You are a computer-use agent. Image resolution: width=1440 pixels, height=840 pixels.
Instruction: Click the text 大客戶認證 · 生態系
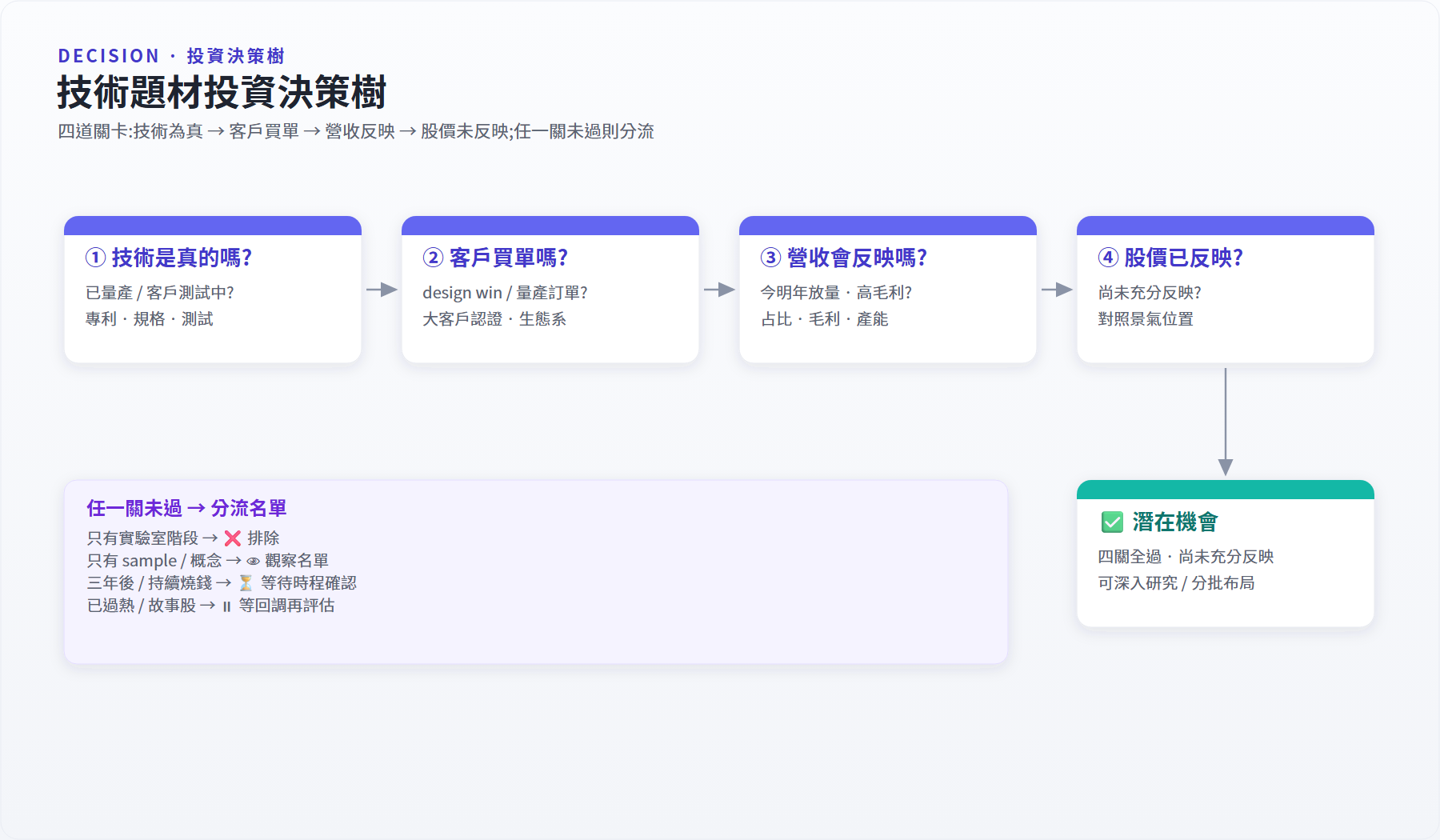click(494, 319)
